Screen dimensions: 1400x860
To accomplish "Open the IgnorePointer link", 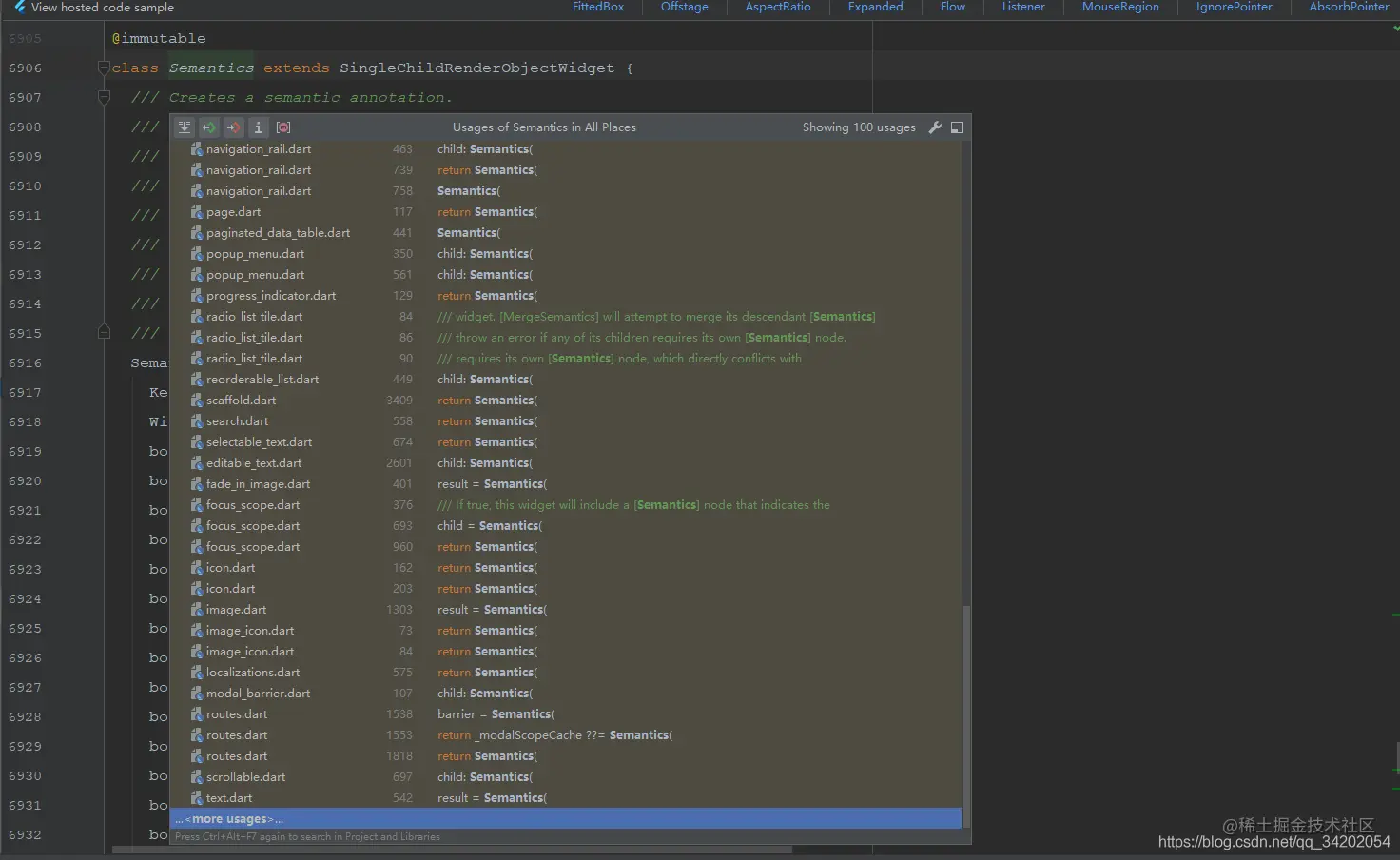I will point(1235,7).
